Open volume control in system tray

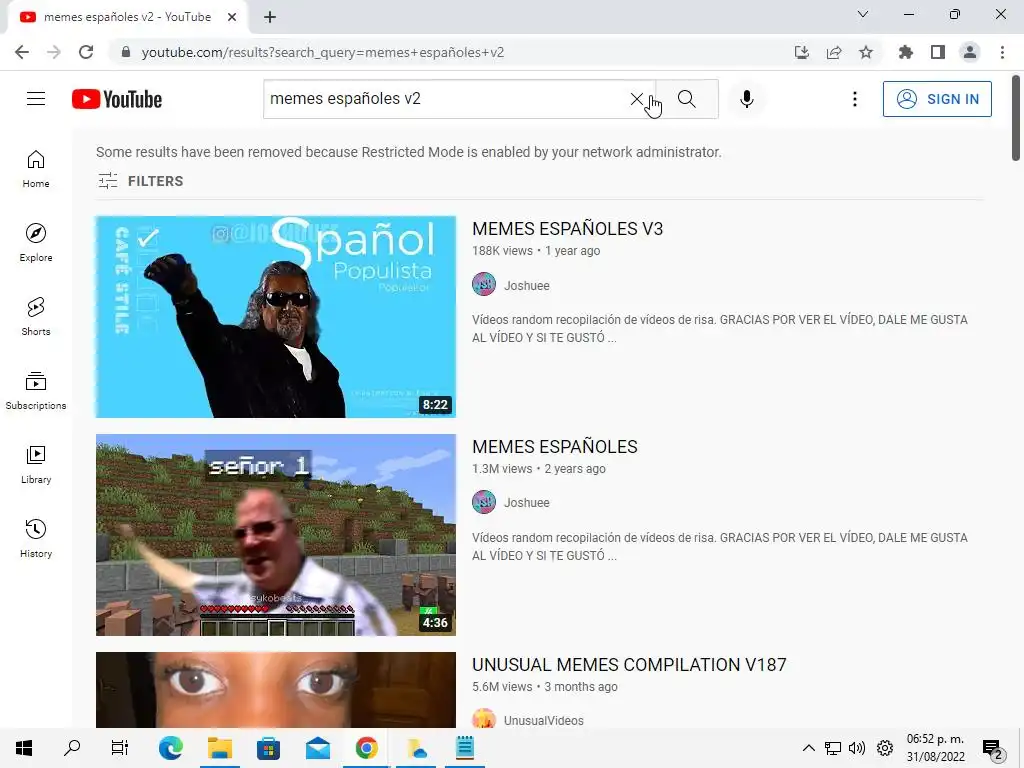point(857,748)
